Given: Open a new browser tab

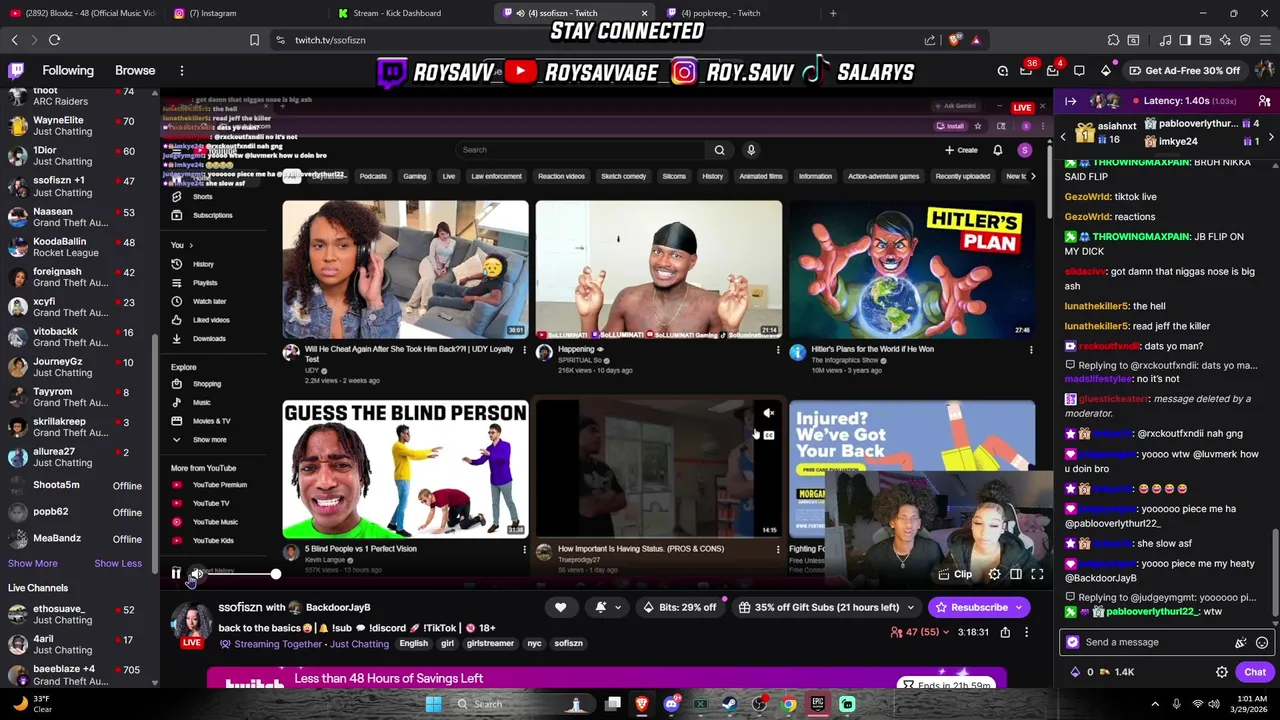Looking at the screenshot, I should 833,13.
